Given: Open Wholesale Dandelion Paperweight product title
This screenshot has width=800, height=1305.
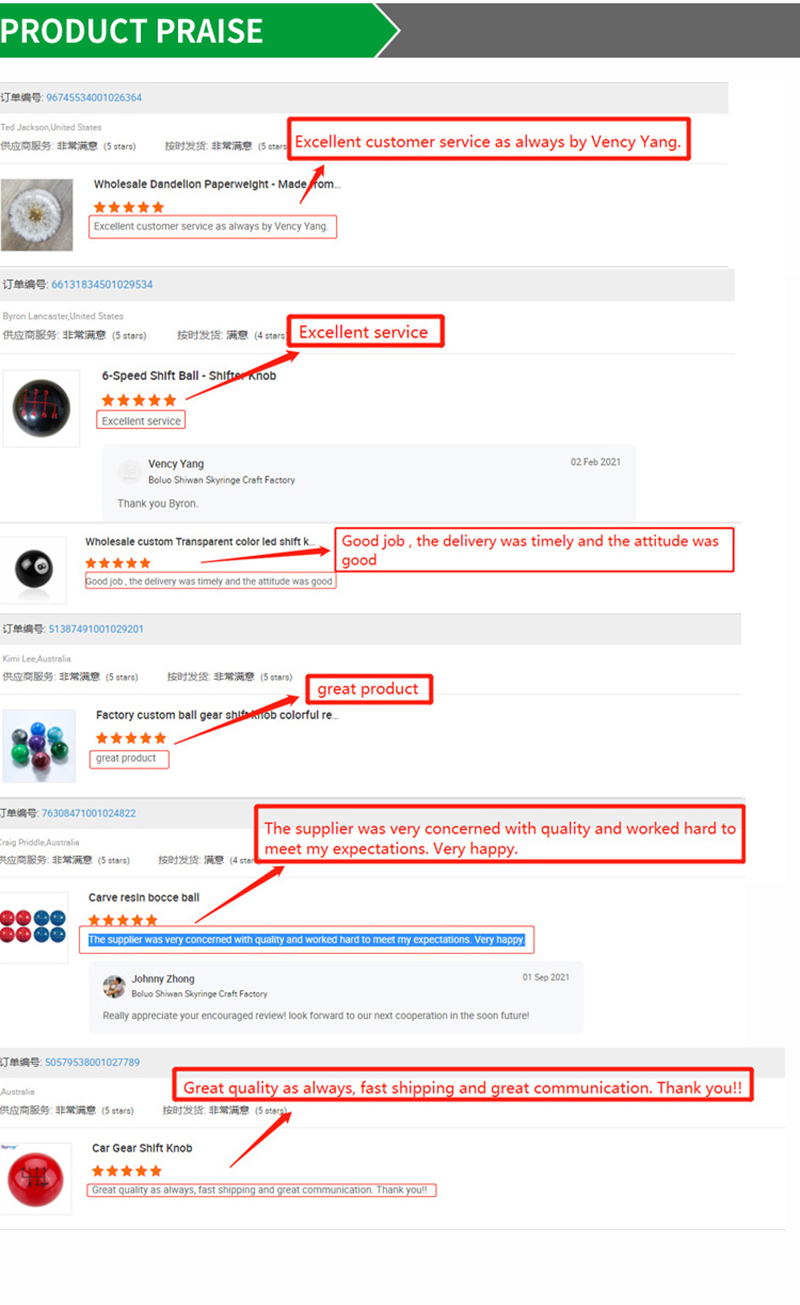Looking at the screenshot, I should tap(217, 185).
